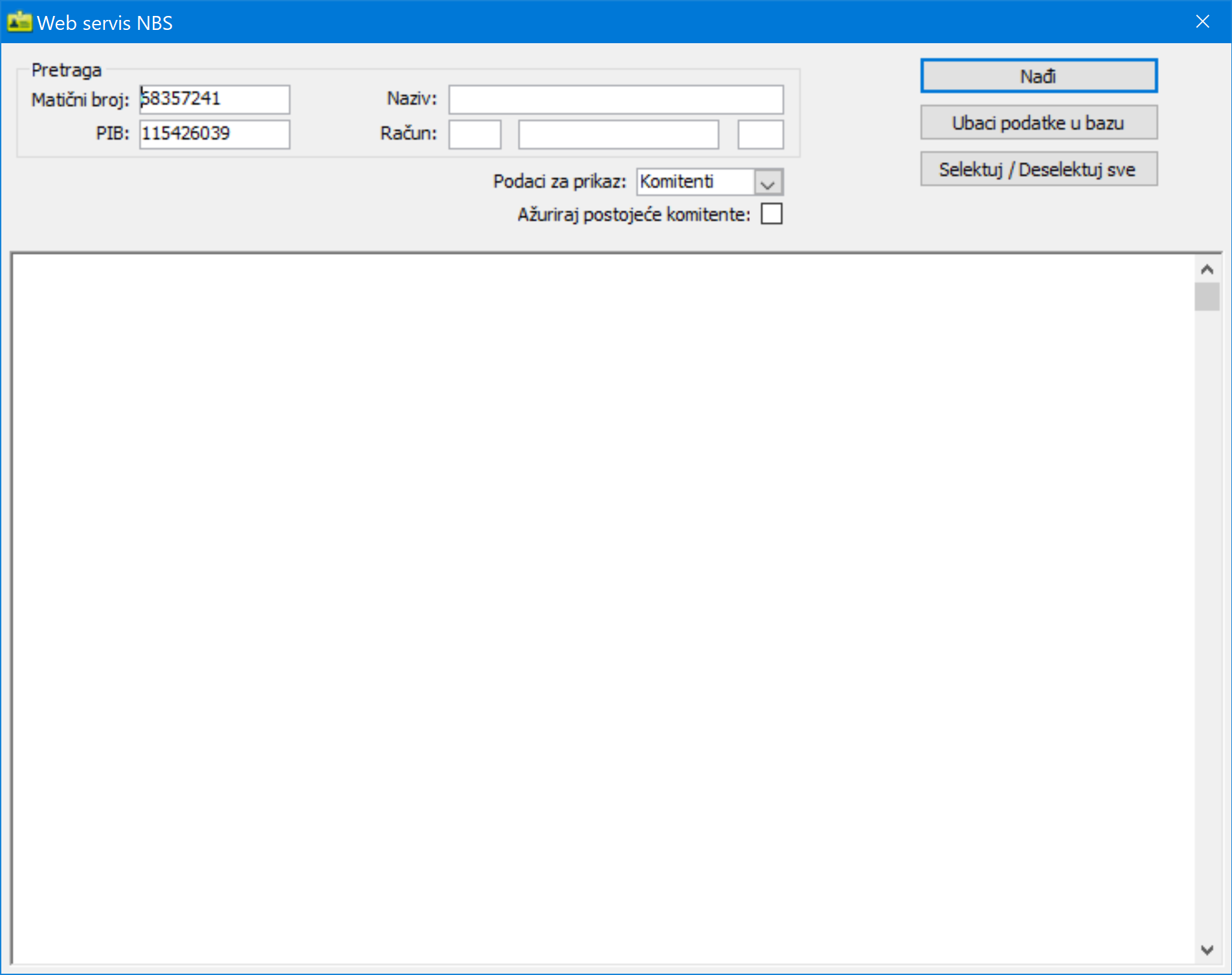Open the Podaci za prikaz dropdown
Screen dimensions: 1232x975
click(769, 182)
